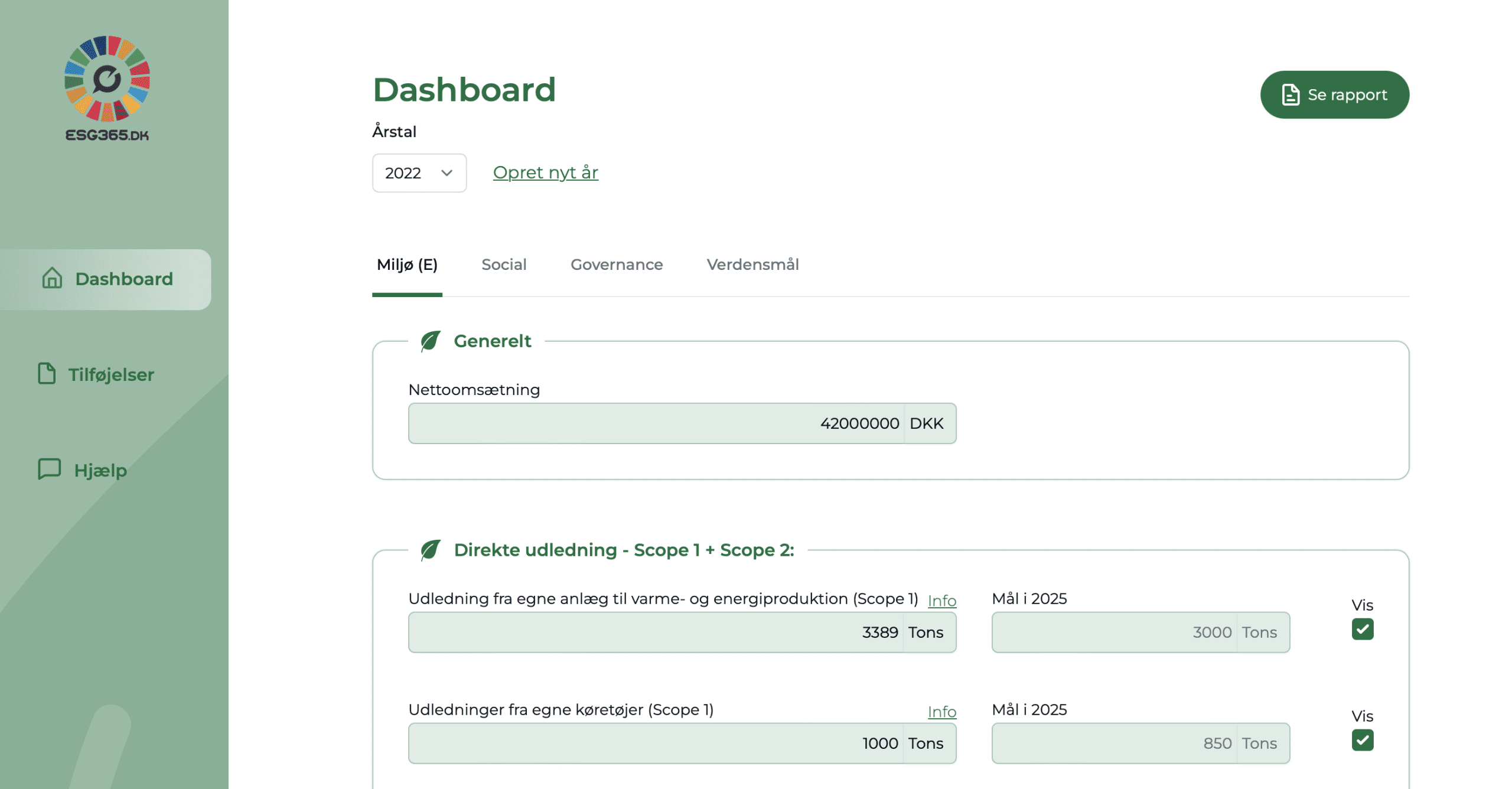Open Opret nyt år link
Screen dimensions: 1512x789
coord(545,172)
